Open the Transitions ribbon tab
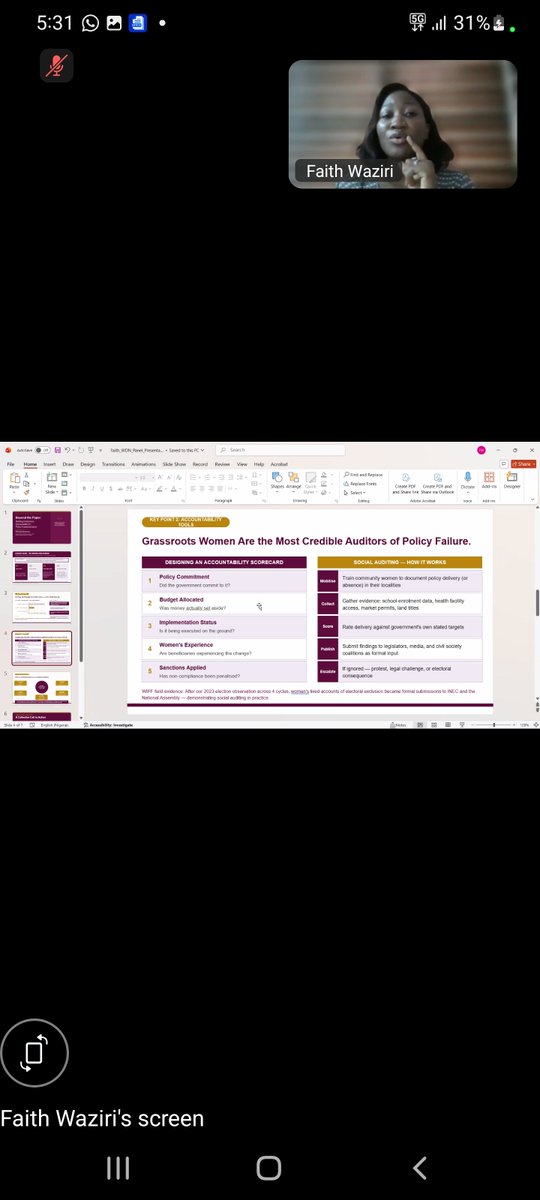The height and width of the screenshot is (1200, 540). click(x=113, y=464)
